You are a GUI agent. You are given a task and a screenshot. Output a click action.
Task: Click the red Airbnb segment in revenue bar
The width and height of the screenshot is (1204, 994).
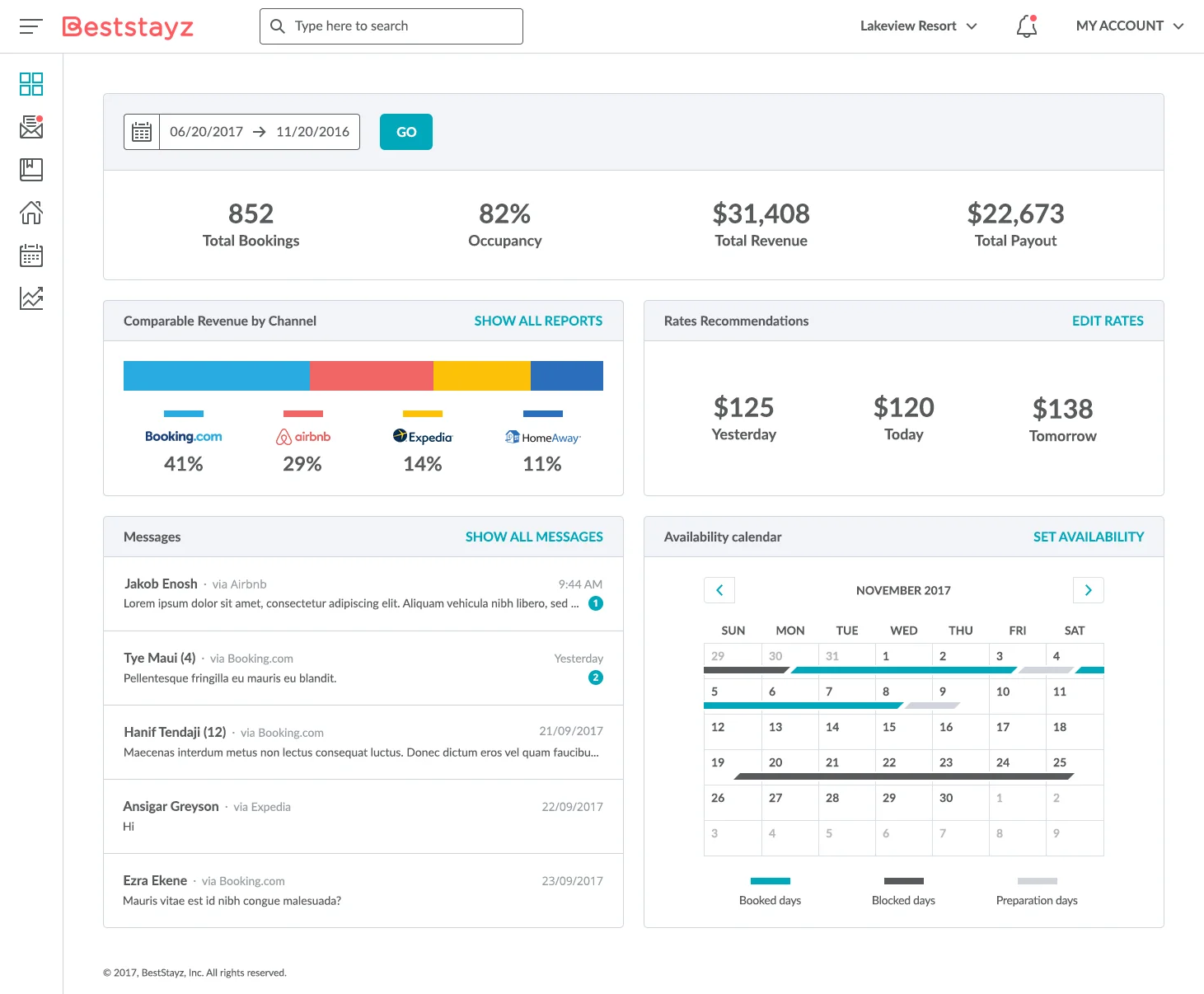tap(371, 376)
